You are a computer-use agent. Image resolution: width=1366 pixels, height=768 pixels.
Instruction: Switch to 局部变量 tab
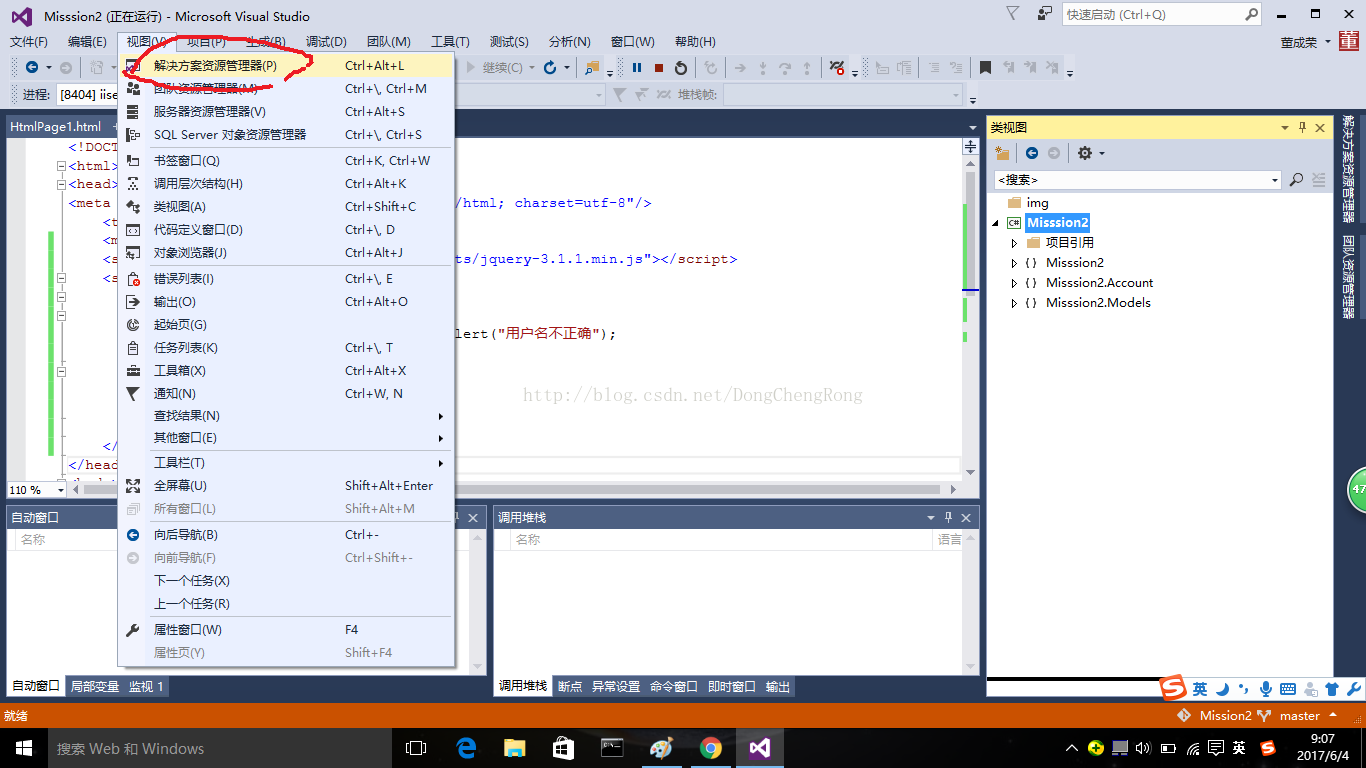click(x=95, y=686)
